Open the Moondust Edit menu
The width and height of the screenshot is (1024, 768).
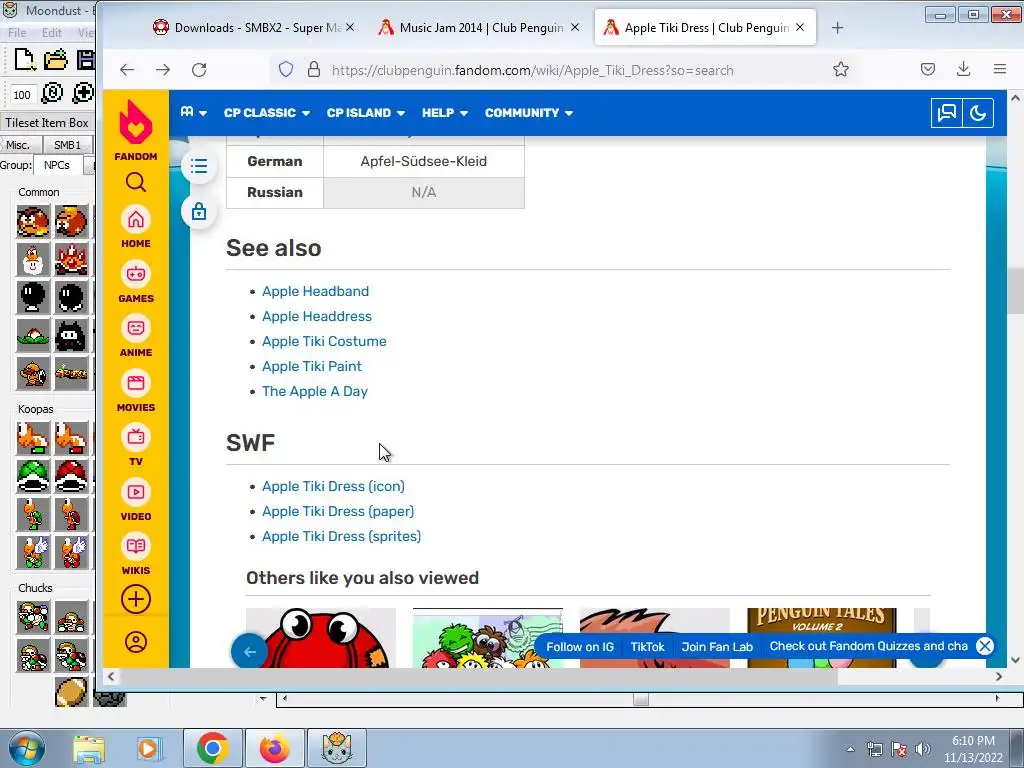click(x=52, y=33)
